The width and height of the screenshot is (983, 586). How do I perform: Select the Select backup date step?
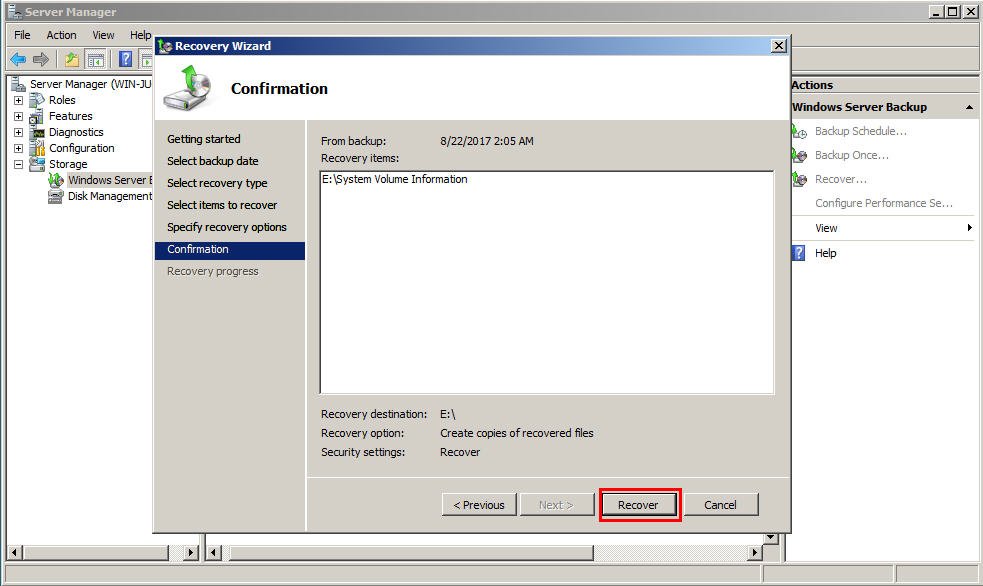click(213, 161)
